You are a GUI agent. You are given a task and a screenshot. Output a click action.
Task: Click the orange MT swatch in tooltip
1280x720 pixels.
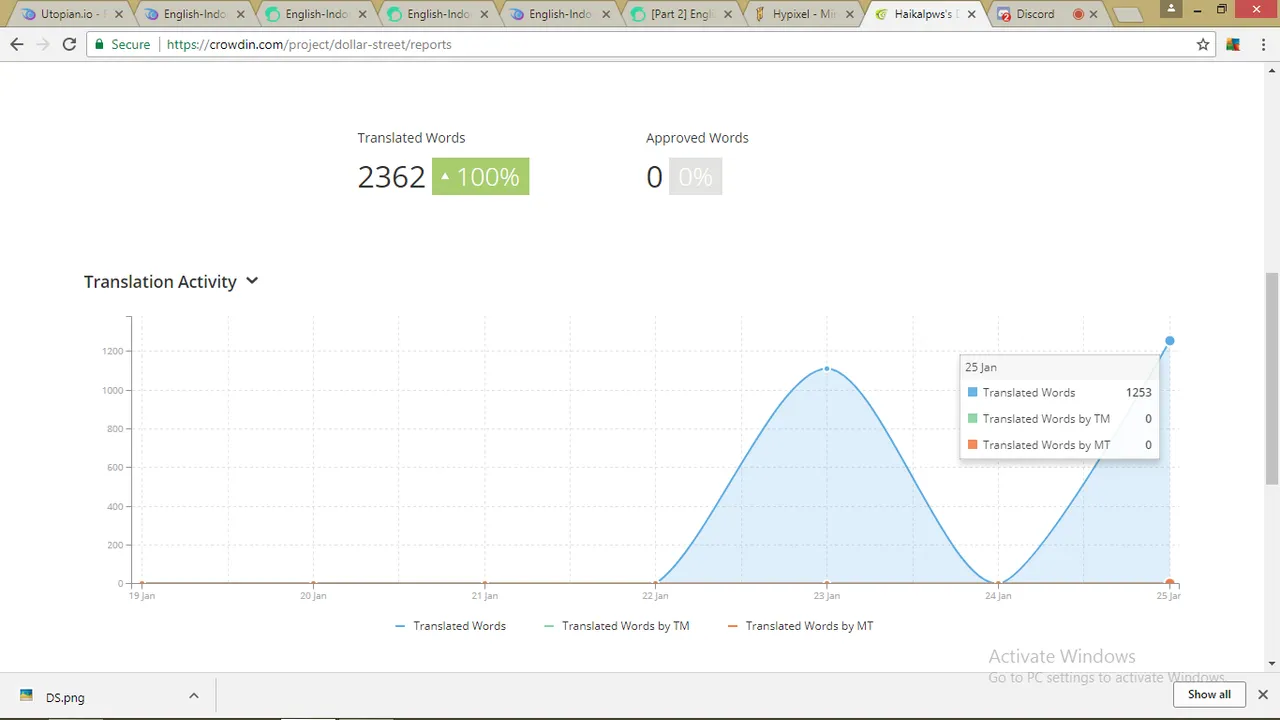coord(972,445)
